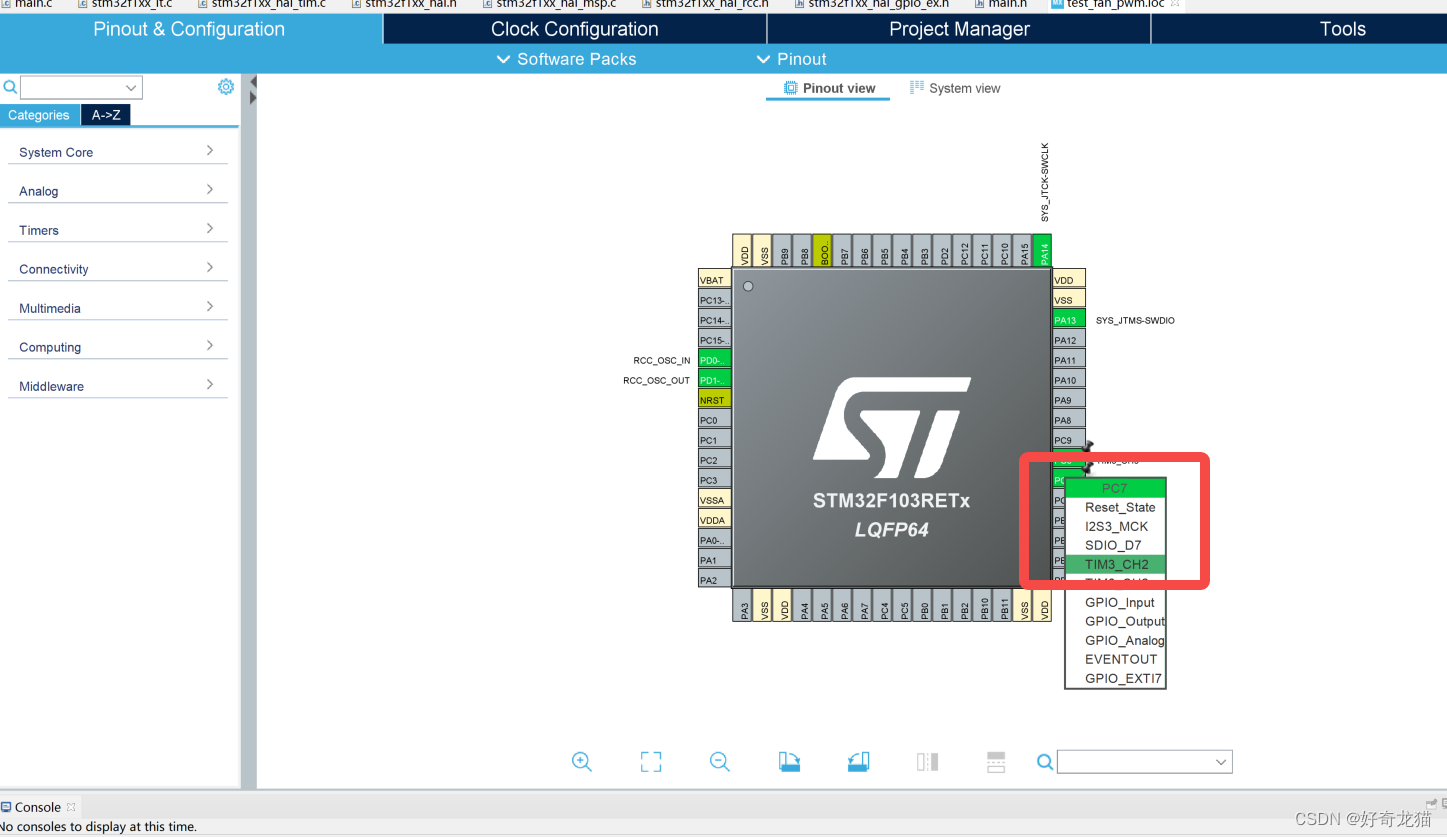Viewport: 1447px width, 837px height.
Task: Click the pin layout display icon near search
Action: (x=926, y=761)
